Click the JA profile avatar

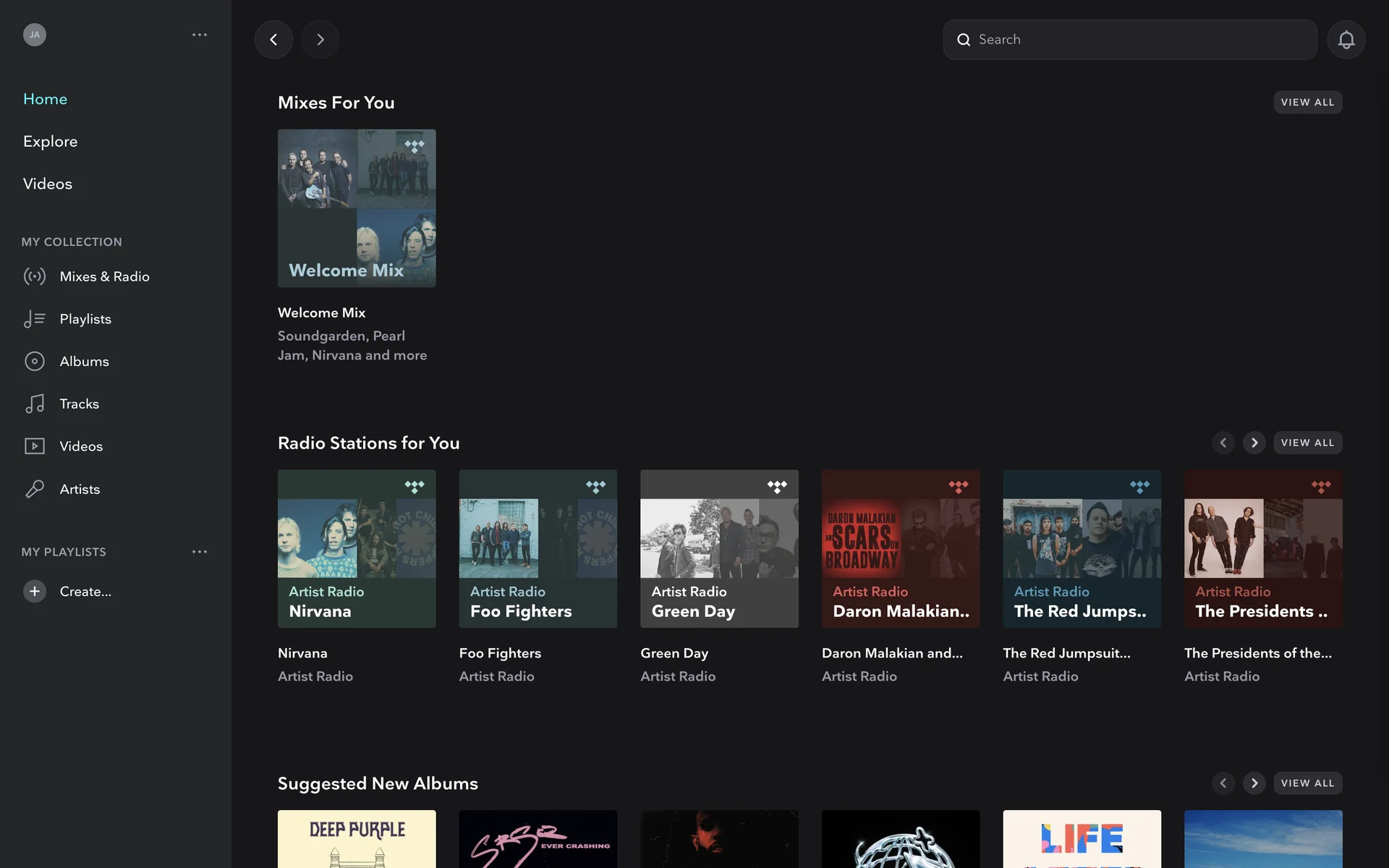35,35
